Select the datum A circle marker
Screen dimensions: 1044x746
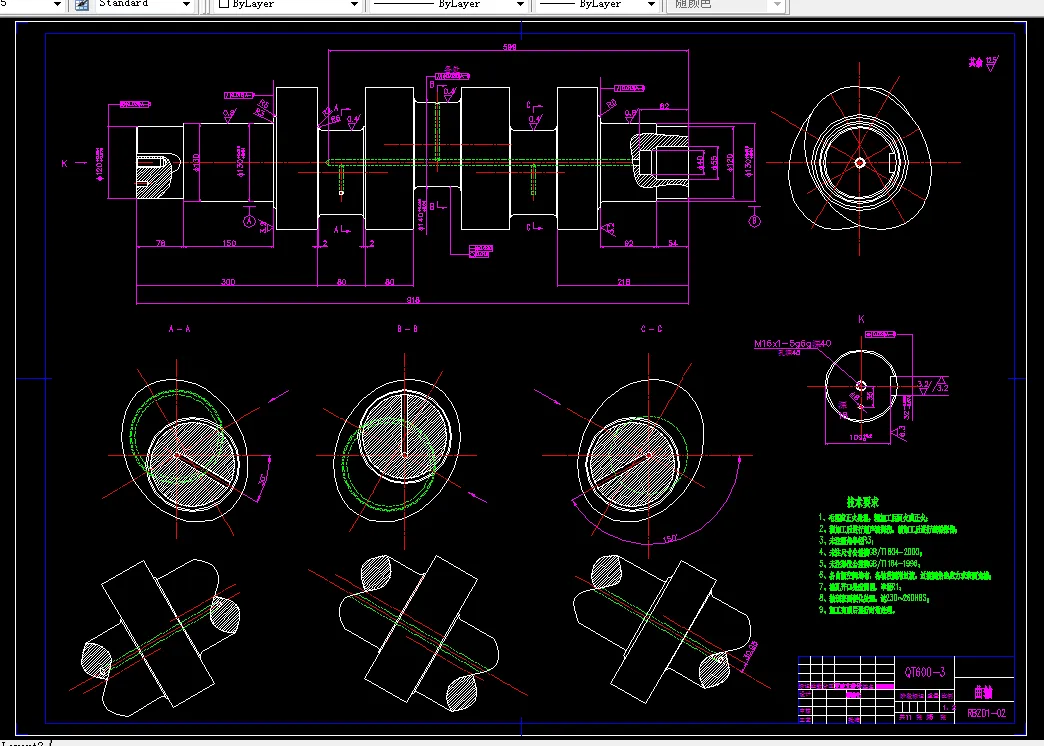pos(249,221)
